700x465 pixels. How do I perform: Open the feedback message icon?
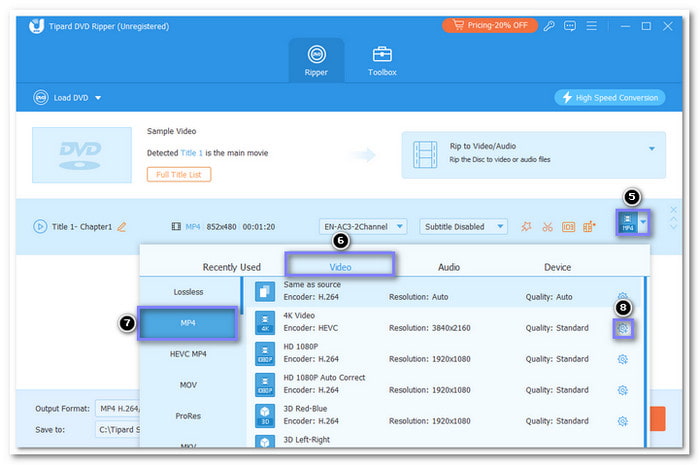tap(570, 26)
